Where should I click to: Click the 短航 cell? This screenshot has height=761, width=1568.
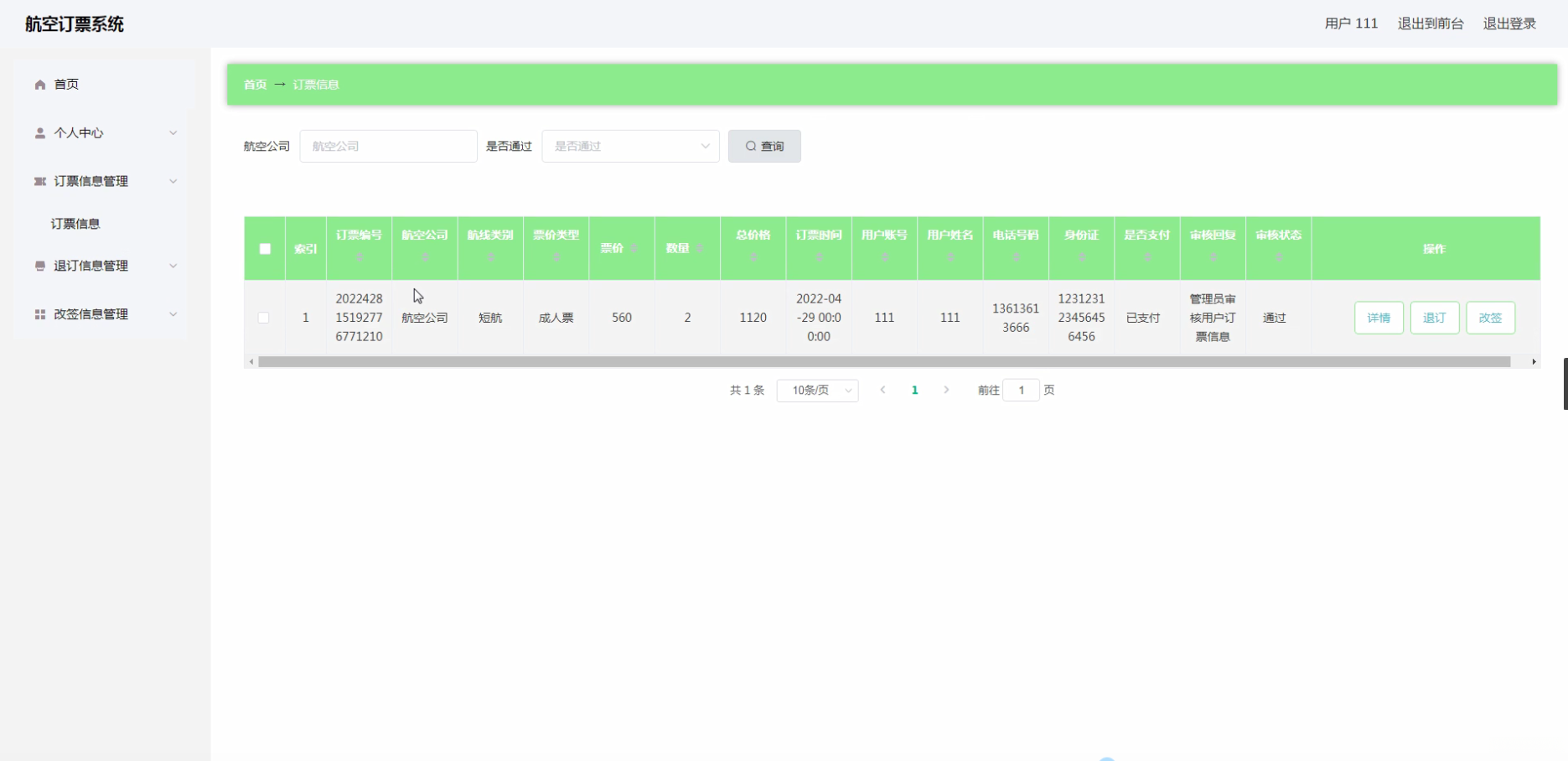pos(490,318)
